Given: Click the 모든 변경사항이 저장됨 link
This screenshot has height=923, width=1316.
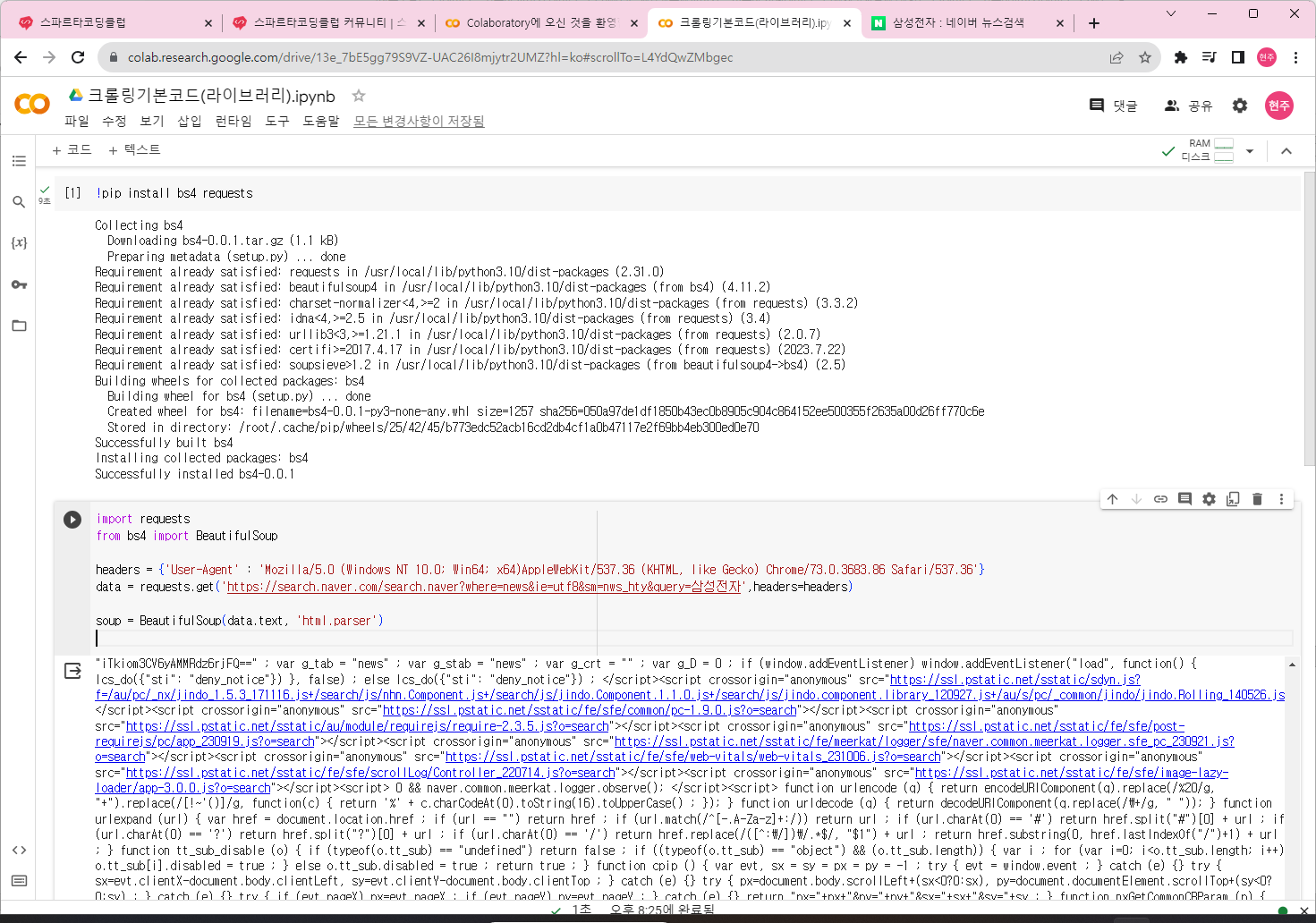Looking at the screenshot, I should 419,121.
